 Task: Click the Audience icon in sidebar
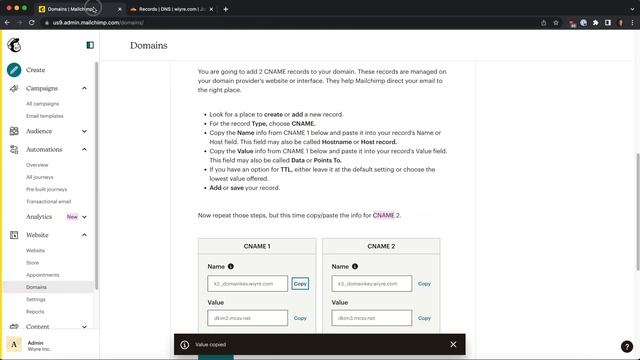[x=14, y=131]
